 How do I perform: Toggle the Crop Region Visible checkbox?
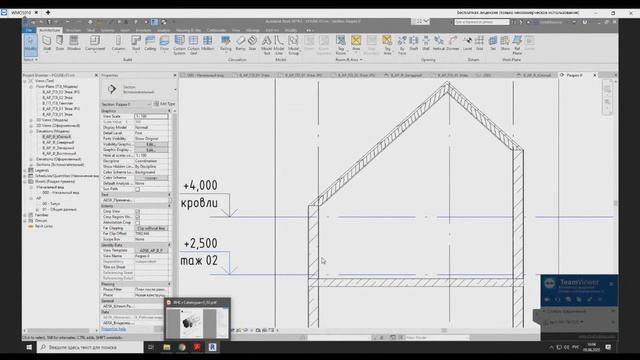138,217
